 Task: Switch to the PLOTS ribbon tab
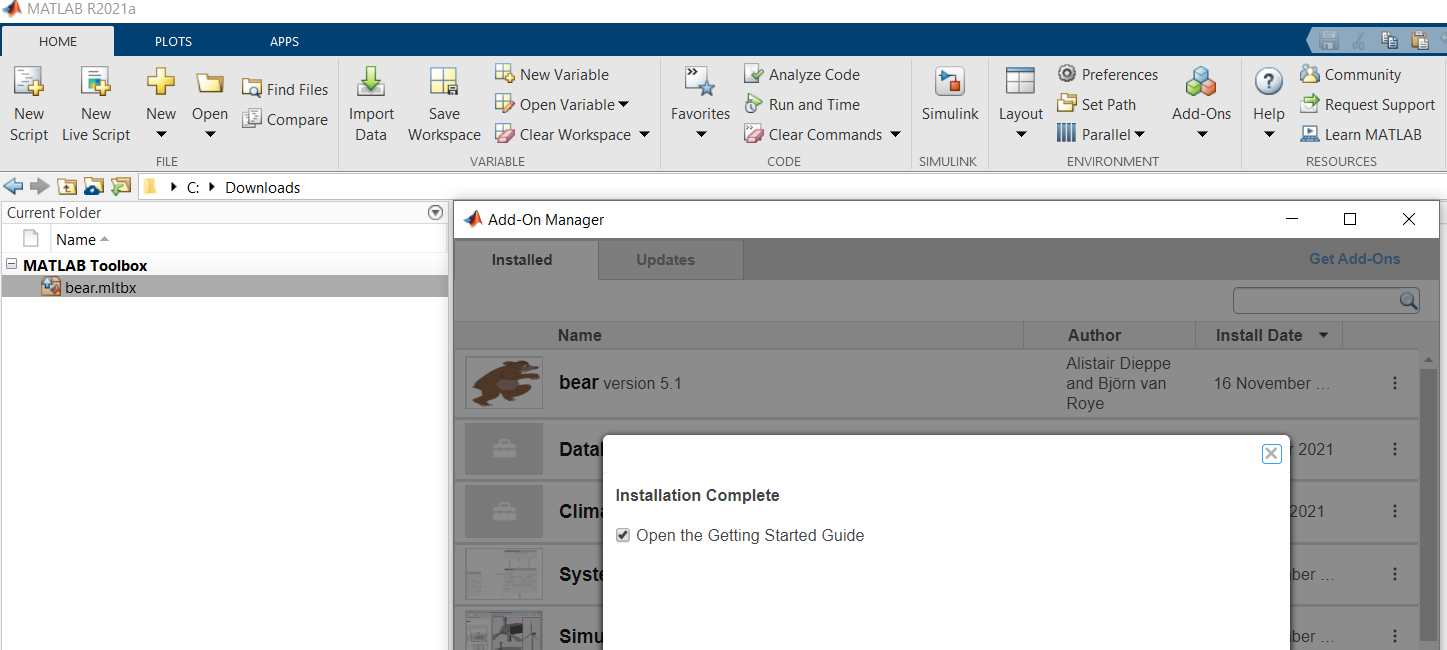(173, 41)
